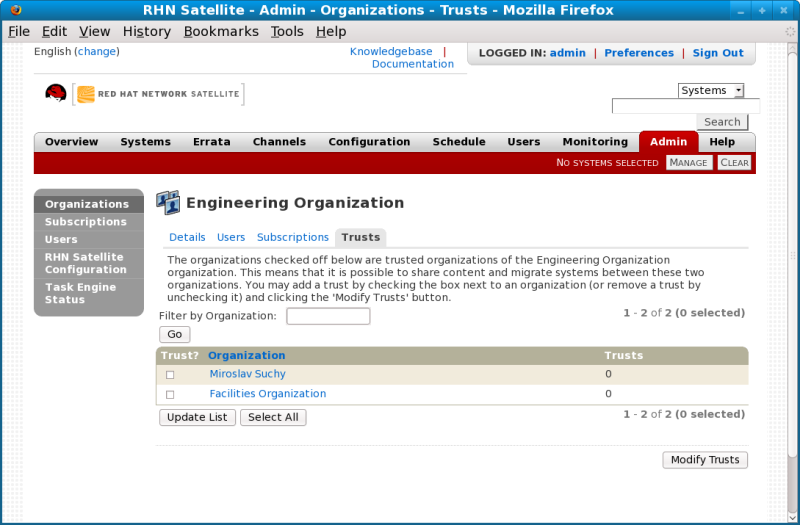Click the Firefox icon in title bar
800x525 pixels.
tap(15, 10)
